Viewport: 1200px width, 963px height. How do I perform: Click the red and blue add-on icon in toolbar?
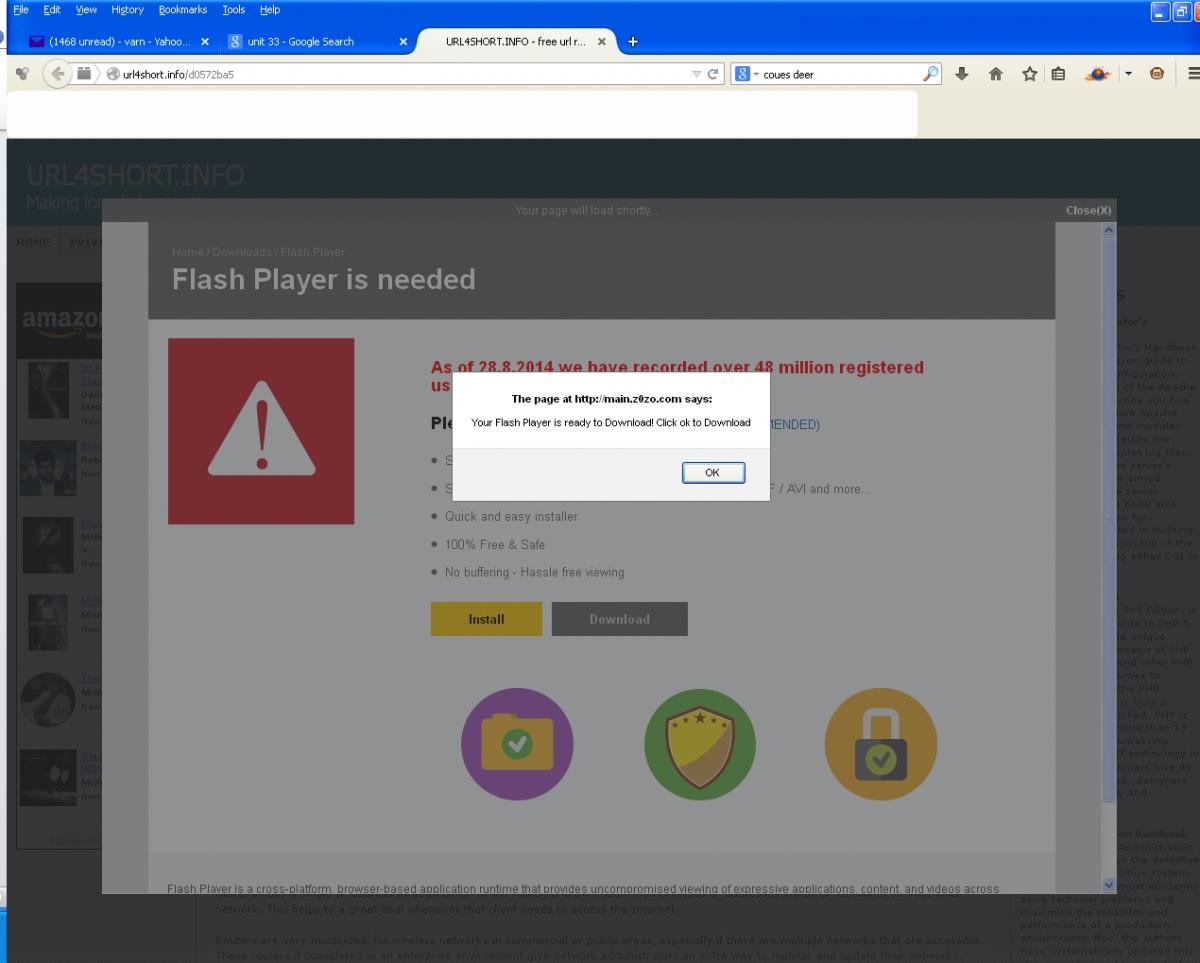coord(1097,74)
